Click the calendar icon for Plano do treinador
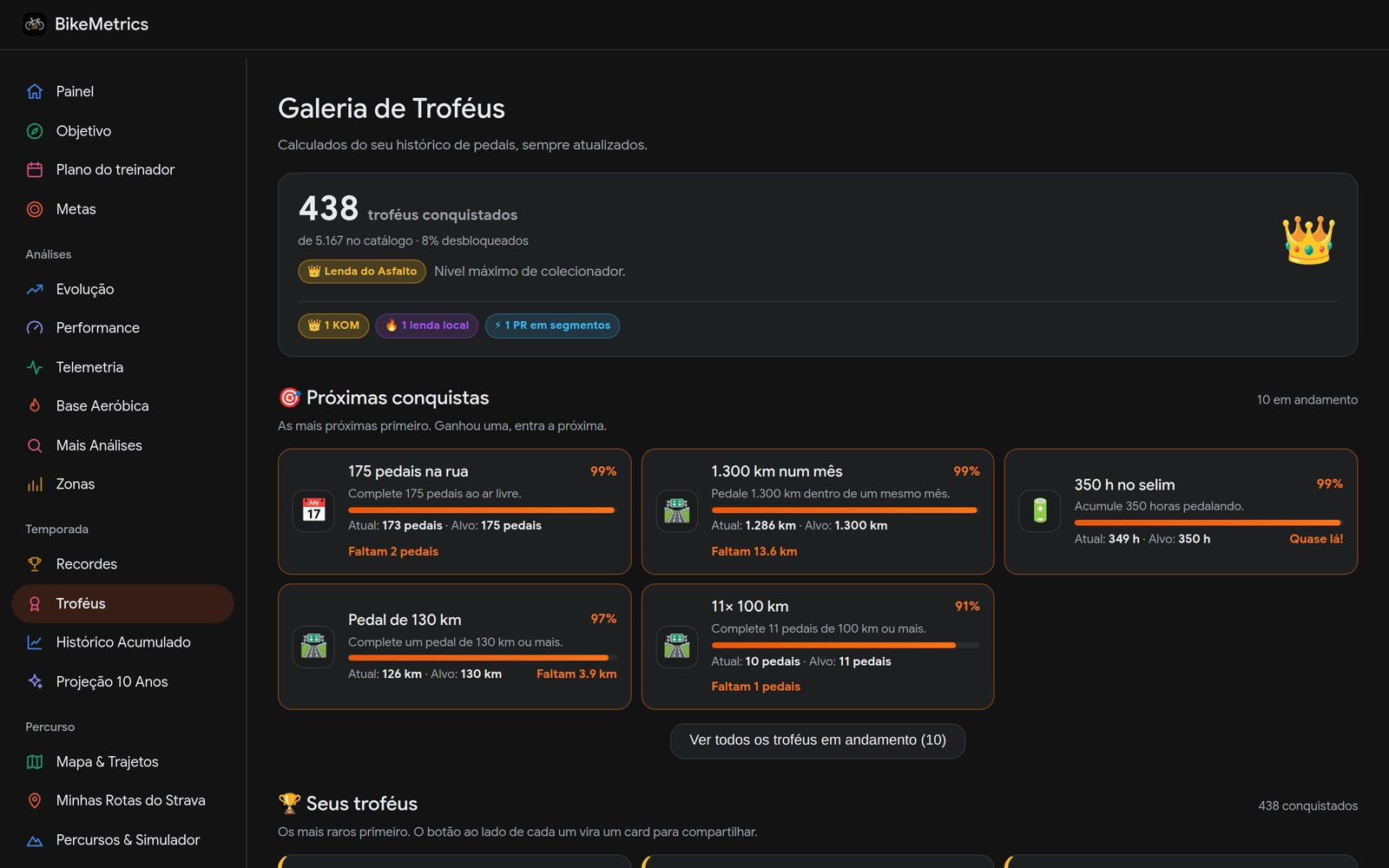Viewport: 1389px width, 868px height. tap(35, 170)
